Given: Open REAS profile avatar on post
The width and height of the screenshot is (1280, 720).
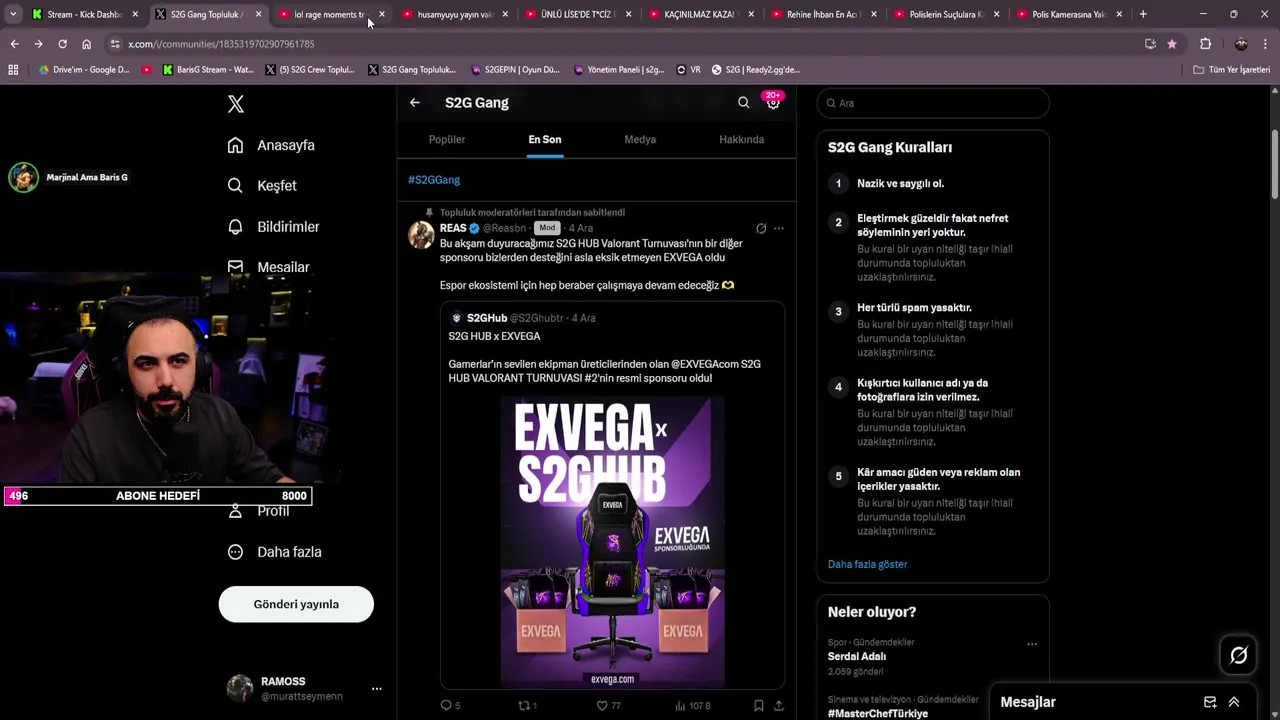Looking at the screenshot, I should coord(421,235).
